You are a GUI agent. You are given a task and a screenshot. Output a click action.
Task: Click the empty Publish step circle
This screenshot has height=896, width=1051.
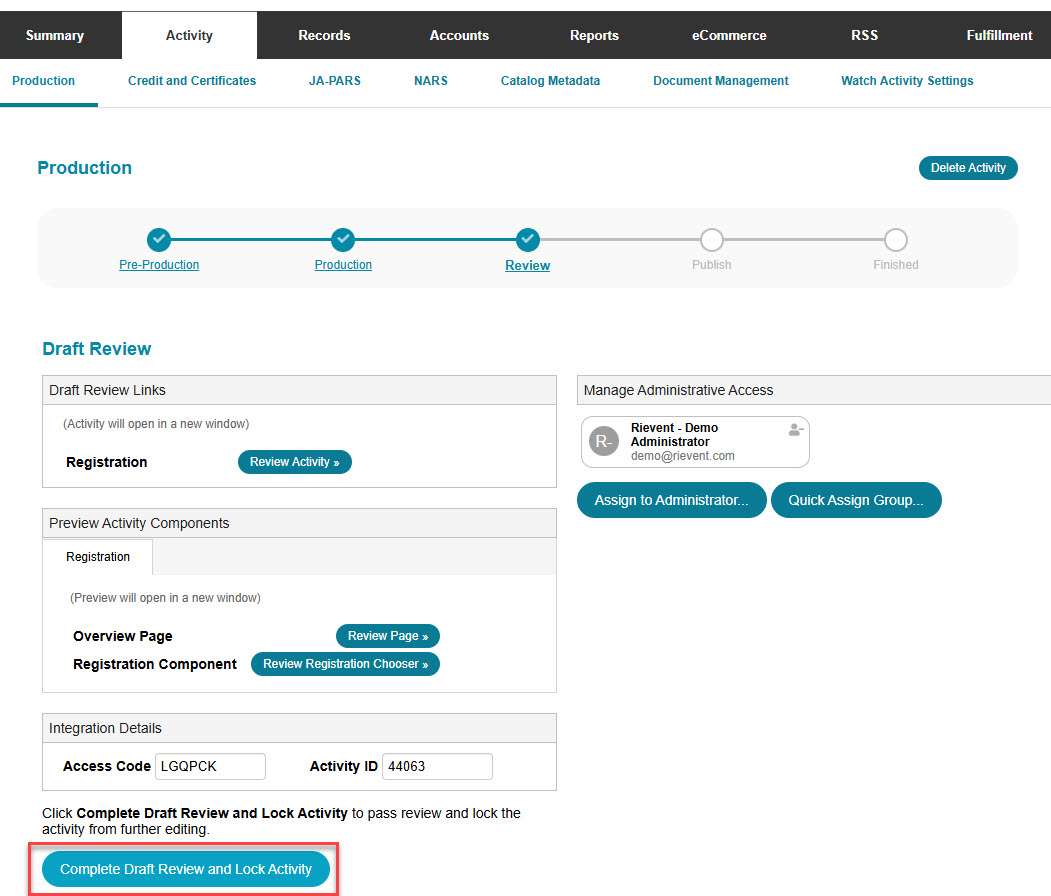pyautogui.click(x=711, y=239)
